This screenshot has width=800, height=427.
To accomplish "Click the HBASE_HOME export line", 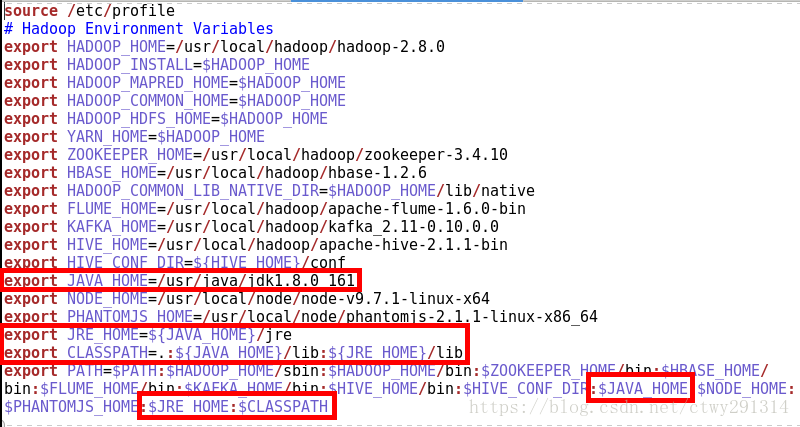I will pos(215,172).
